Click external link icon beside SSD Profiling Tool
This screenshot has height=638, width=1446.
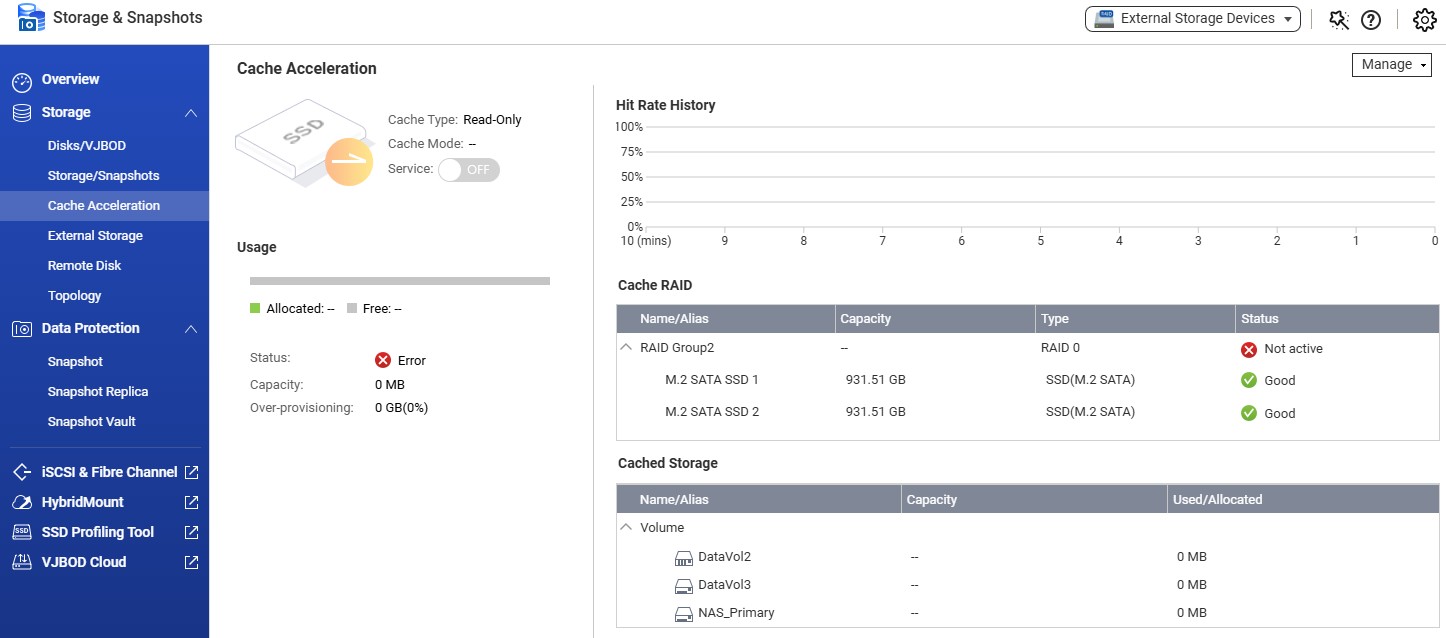(x=192, y=532)
